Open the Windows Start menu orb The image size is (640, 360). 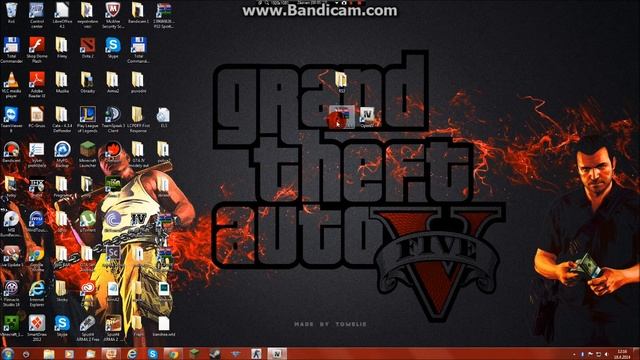[7, 354]
